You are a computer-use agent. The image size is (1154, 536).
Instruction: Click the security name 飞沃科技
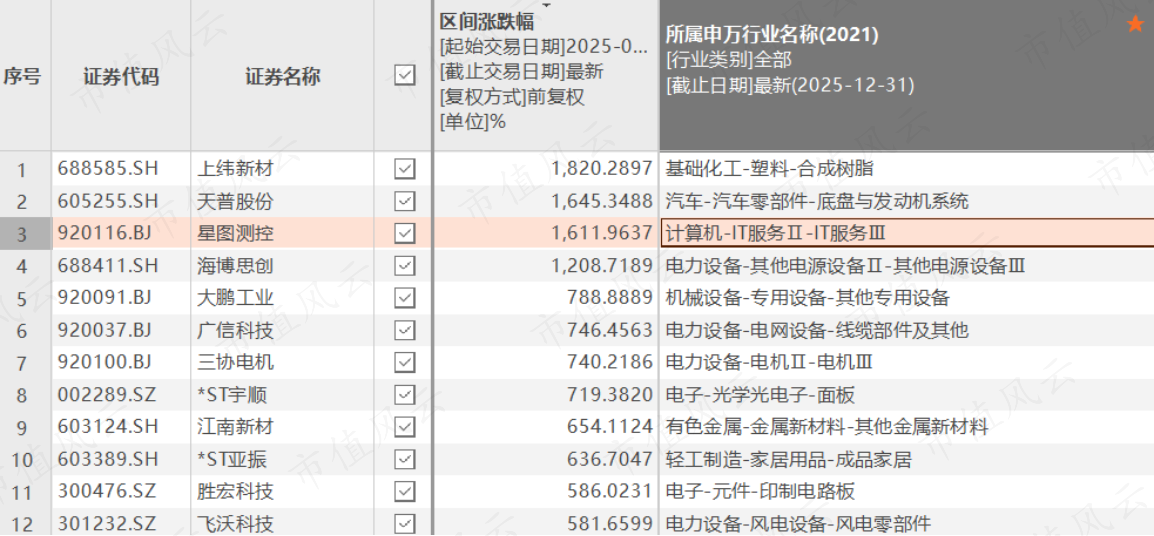point(236,523)
